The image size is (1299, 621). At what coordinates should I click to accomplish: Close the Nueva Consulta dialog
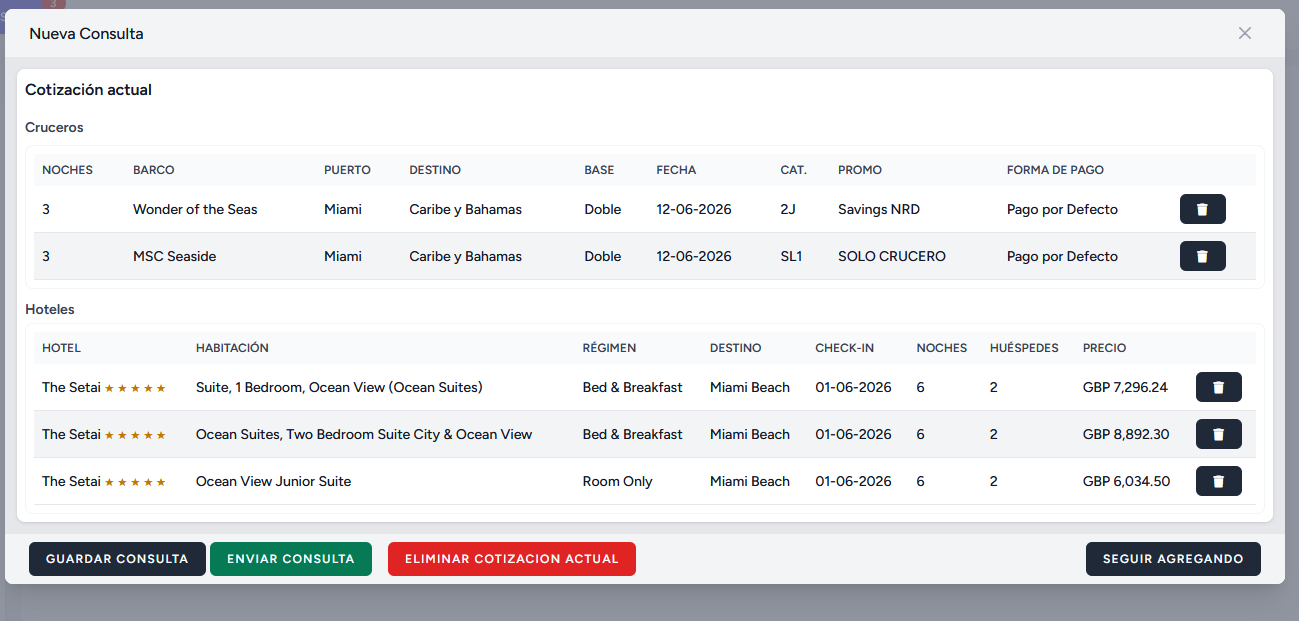click(x=1244, y=33)
